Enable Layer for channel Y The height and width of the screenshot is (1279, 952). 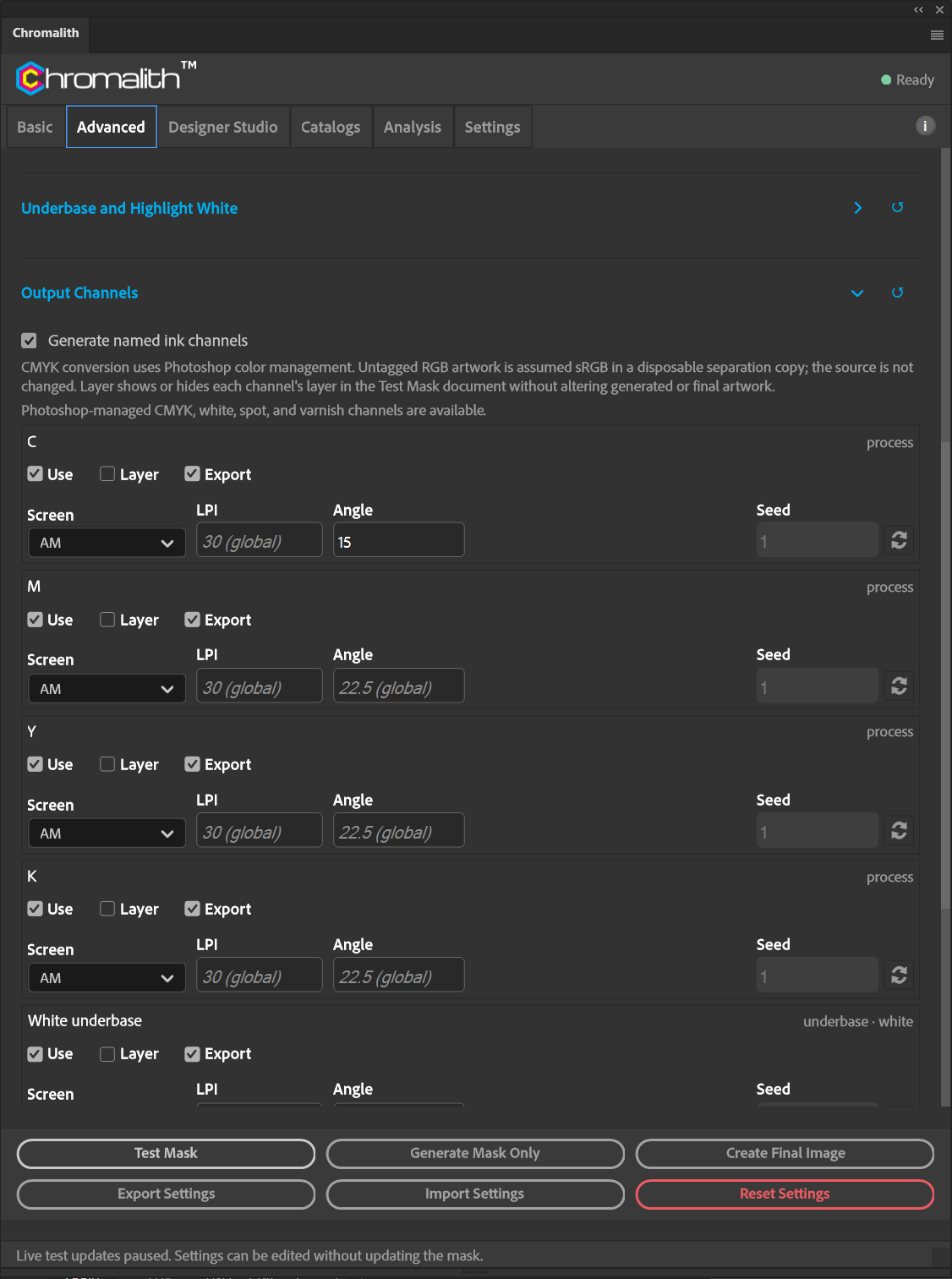(107, 764)
